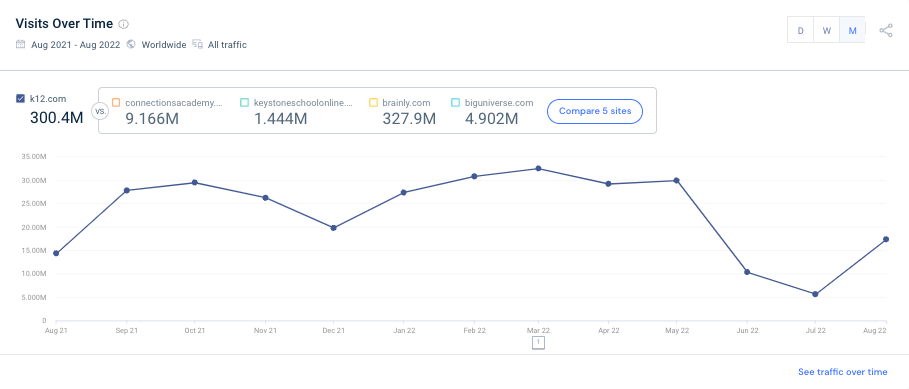Tick the brainly.com checkbox
Image resolution: width=909 pixels, height=389 pixels.
click(x=373, y=103)
